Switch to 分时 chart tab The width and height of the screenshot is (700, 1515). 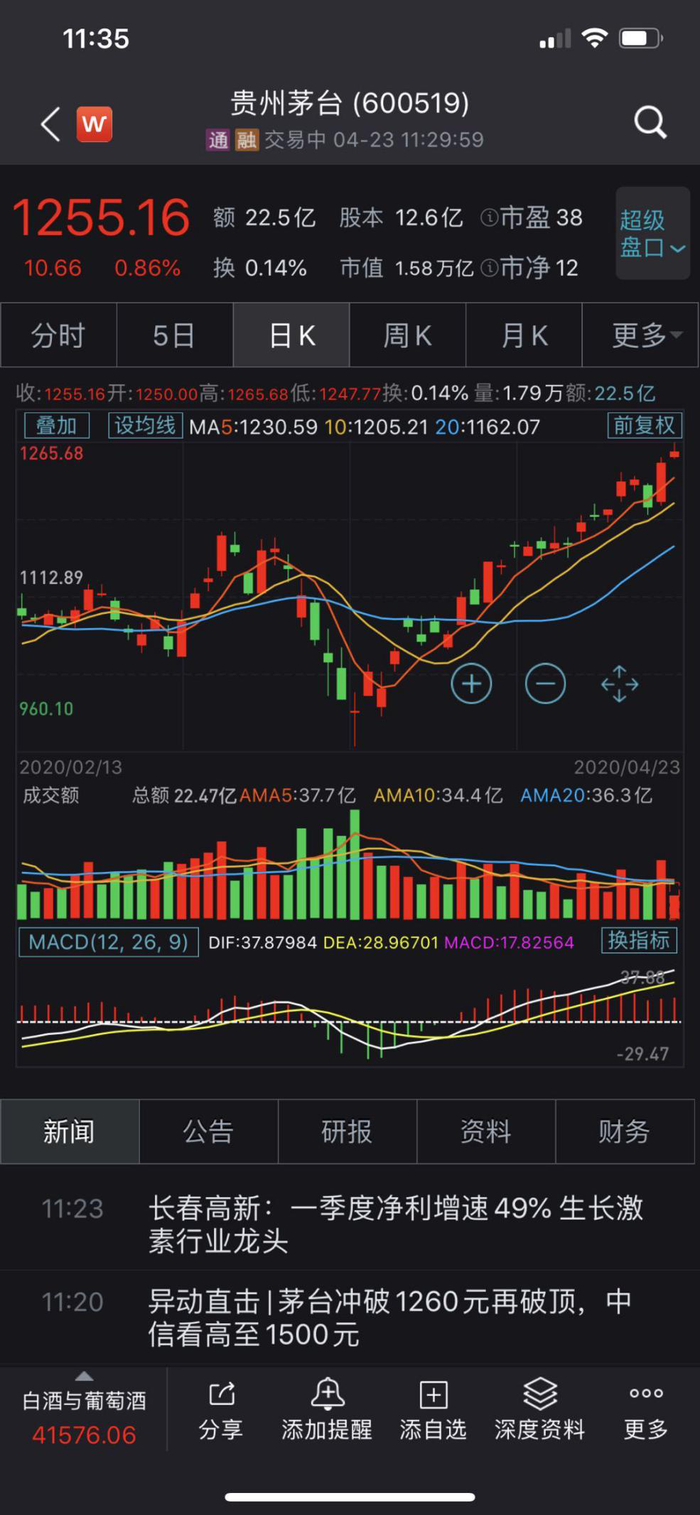[x=59, y=336]
